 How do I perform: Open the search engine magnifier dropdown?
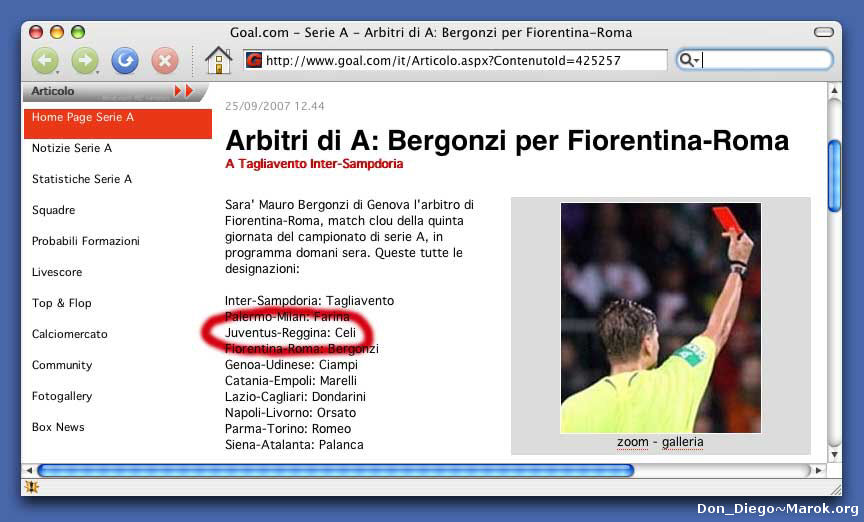click(689, 60)
